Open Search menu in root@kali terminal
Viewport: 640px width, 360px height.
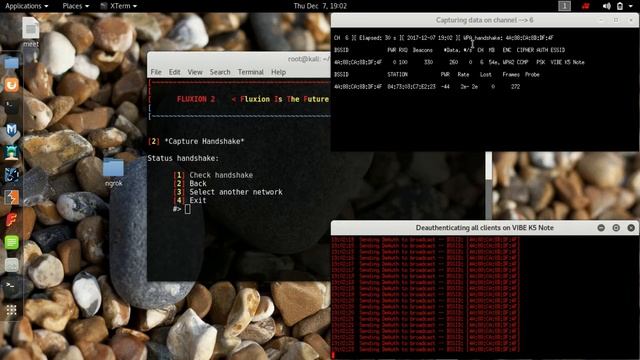coord(220,72)
